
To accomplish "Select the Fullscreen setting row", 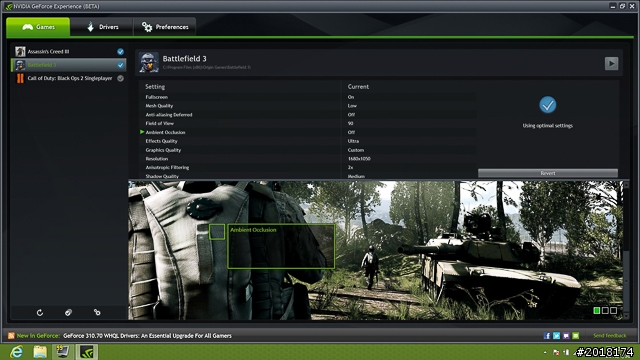I will [307, 97].
